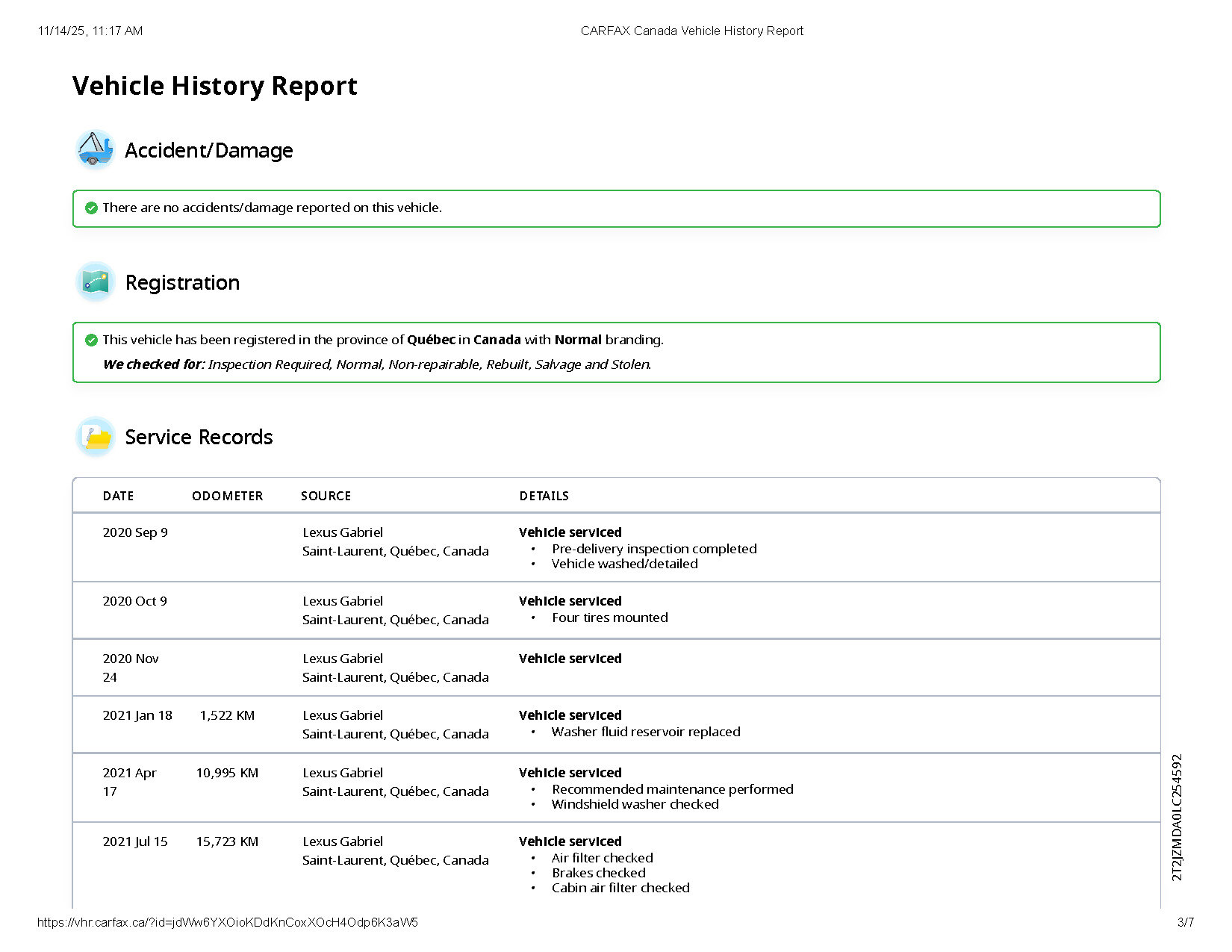Viewport: 1232px width, 952px height.
Task: Click 'Four tires mounted' detail text
Action: [609, 617]
